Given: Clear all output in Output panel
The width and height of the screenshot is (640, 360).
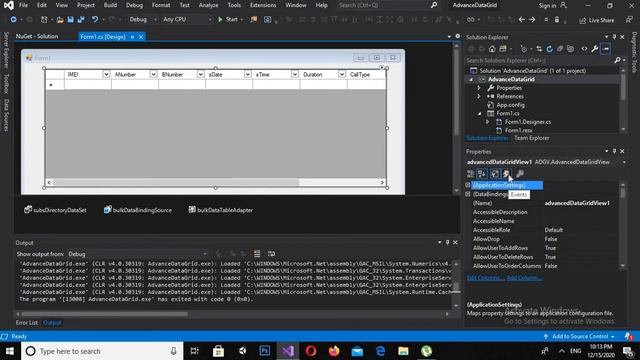Looking at the screenshot, I should click(257, 254).
